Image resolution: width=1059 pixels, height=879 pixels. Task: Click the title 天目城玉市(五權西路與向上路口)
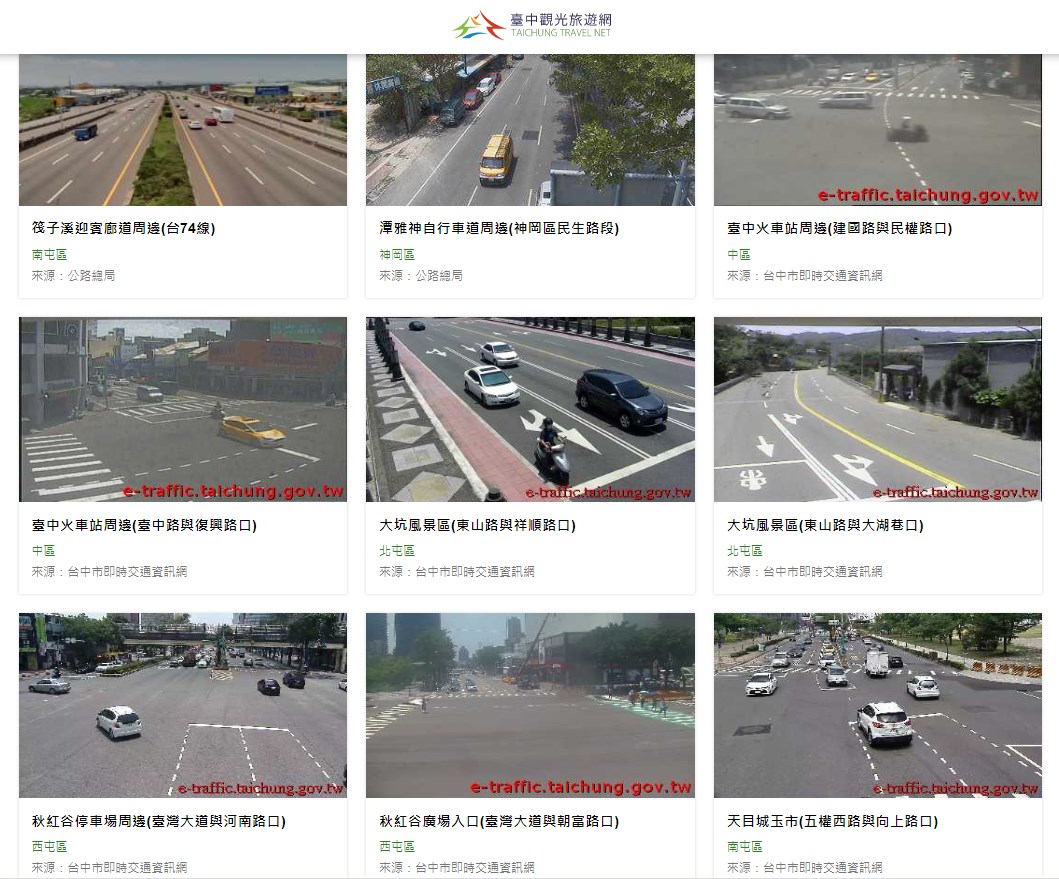(832, 821)
